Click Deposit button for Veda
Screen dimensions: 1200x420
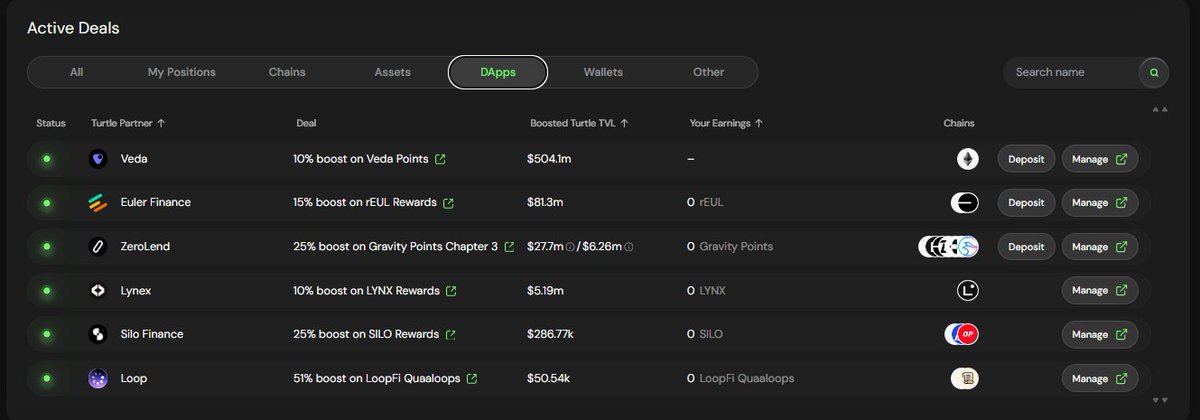click(x=1026, y=159)
